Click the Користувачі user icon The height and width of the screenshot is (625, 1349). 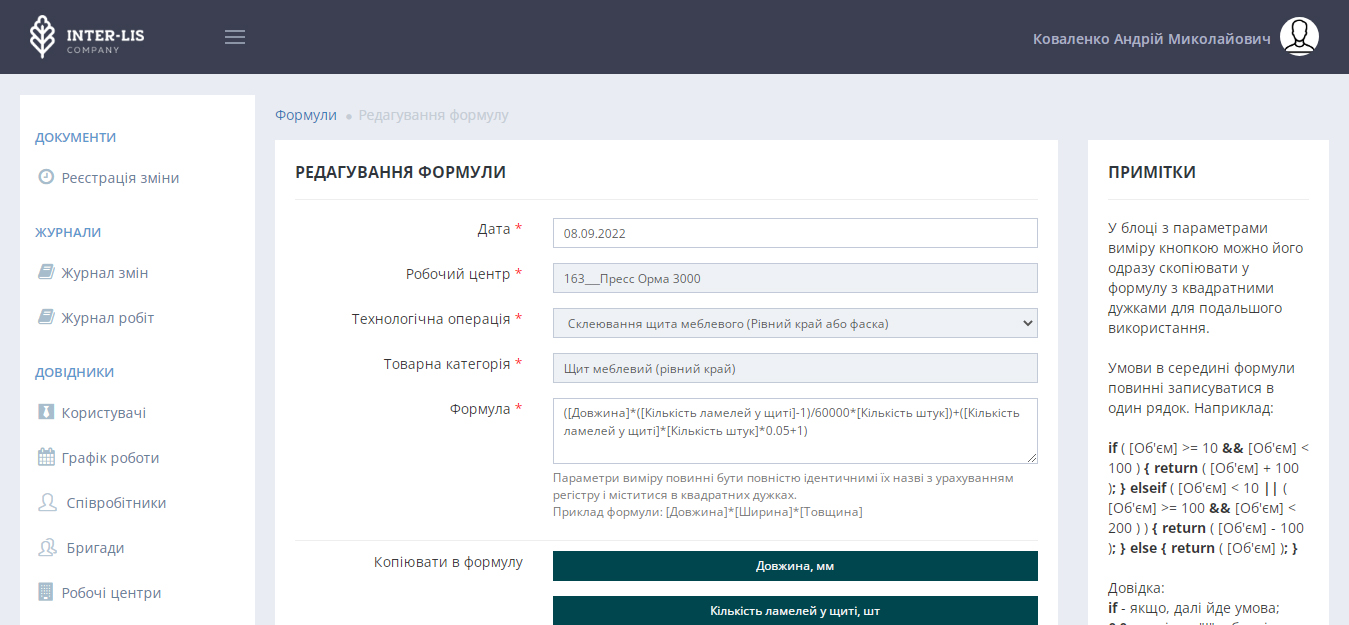click(46, 412)
